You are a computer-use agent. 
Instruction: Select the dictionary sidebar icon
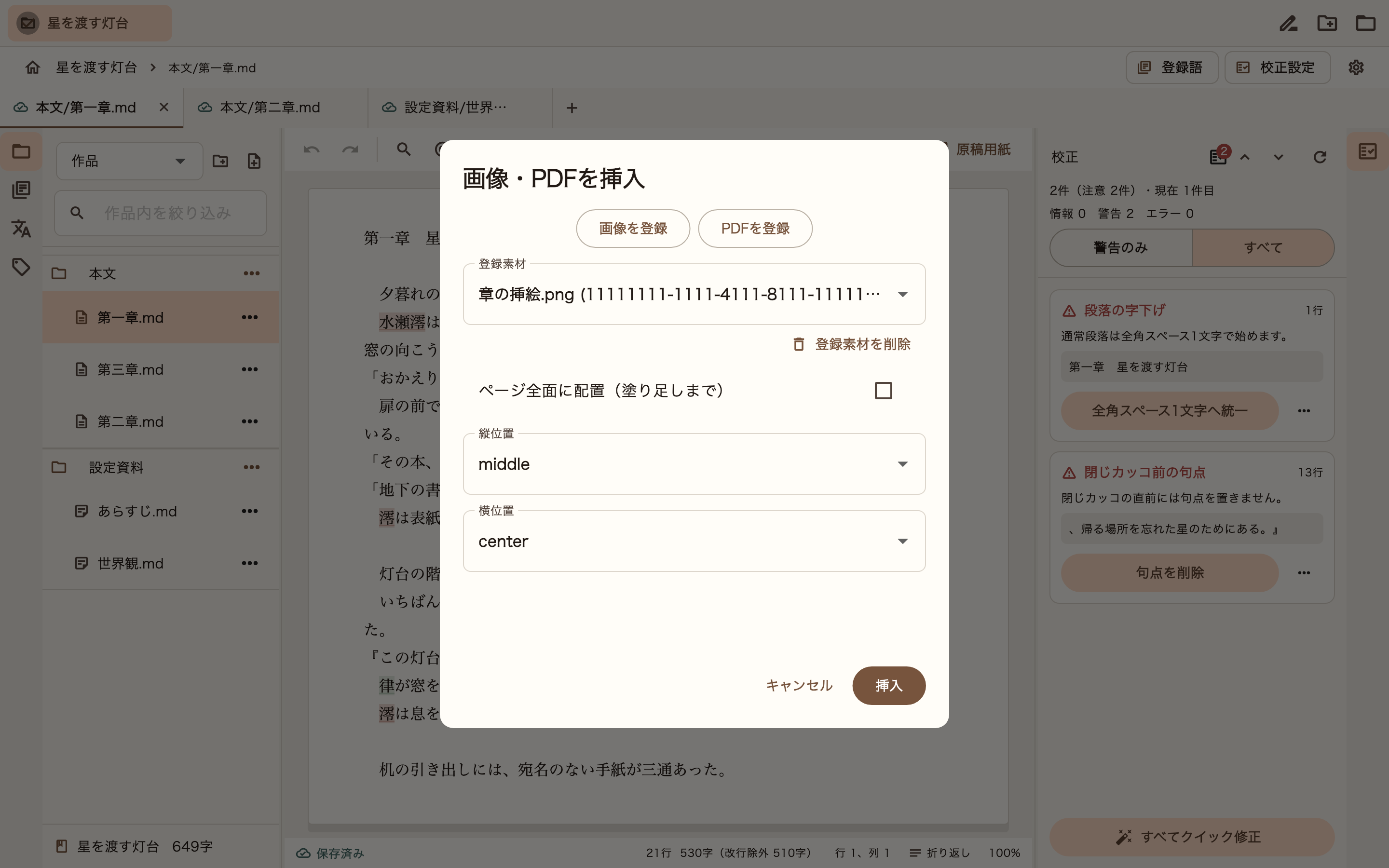[x=21, y=190]
